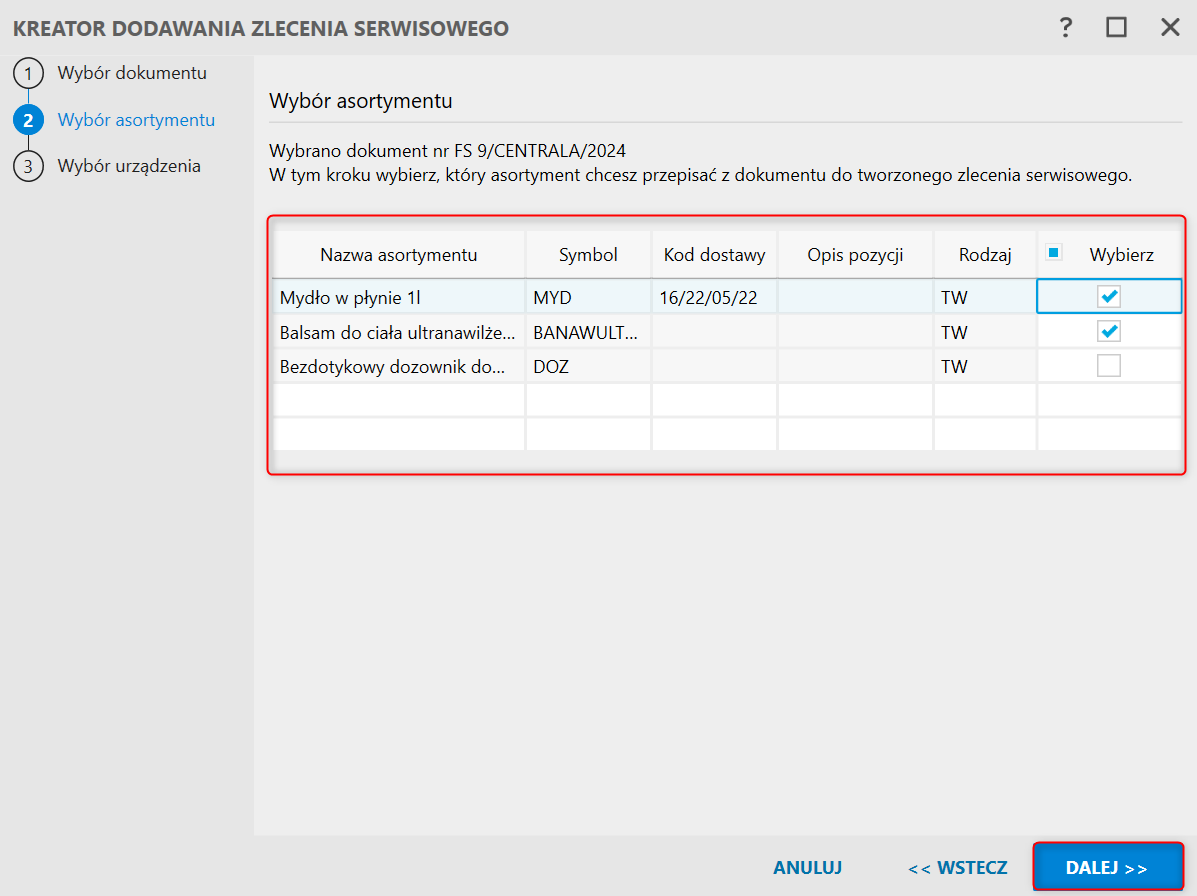The height and width of the screenshot is (896, 1197).
Task: Sort by Symbol column header
Action: (x=588, y=255)
